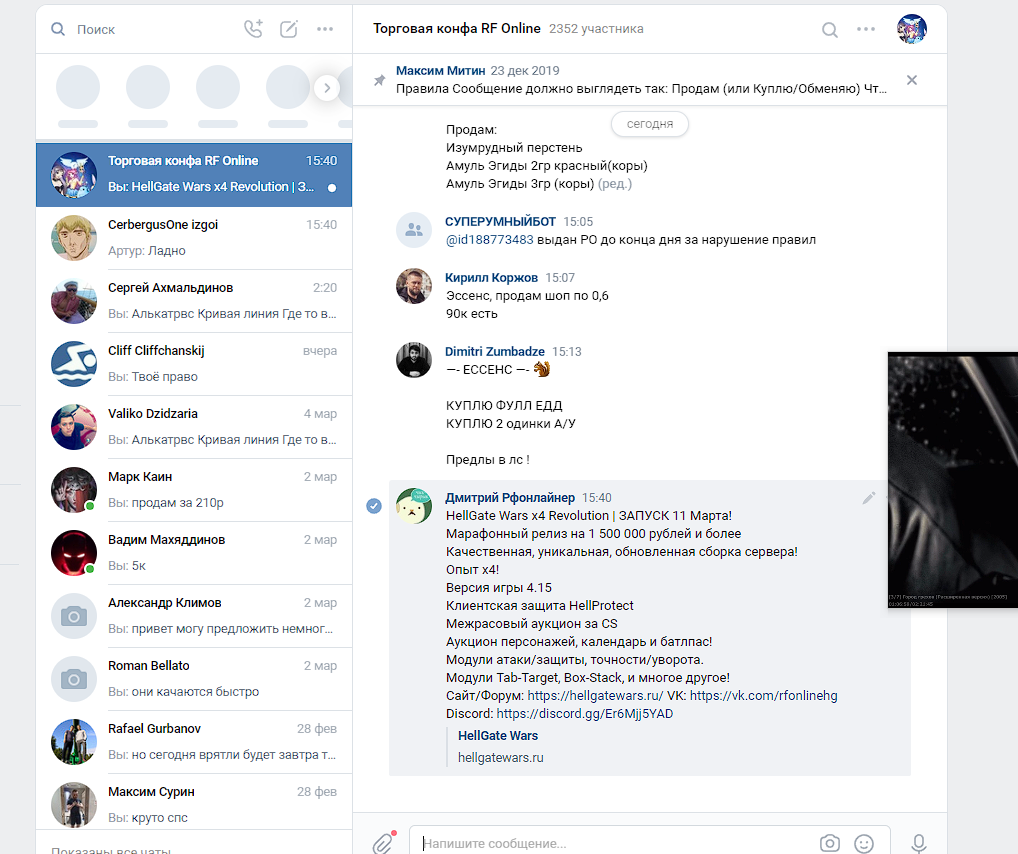Screen dimensions: 1018x854
Task: Click the attach file paperclip icon
Action: click(x=383, y=843)
